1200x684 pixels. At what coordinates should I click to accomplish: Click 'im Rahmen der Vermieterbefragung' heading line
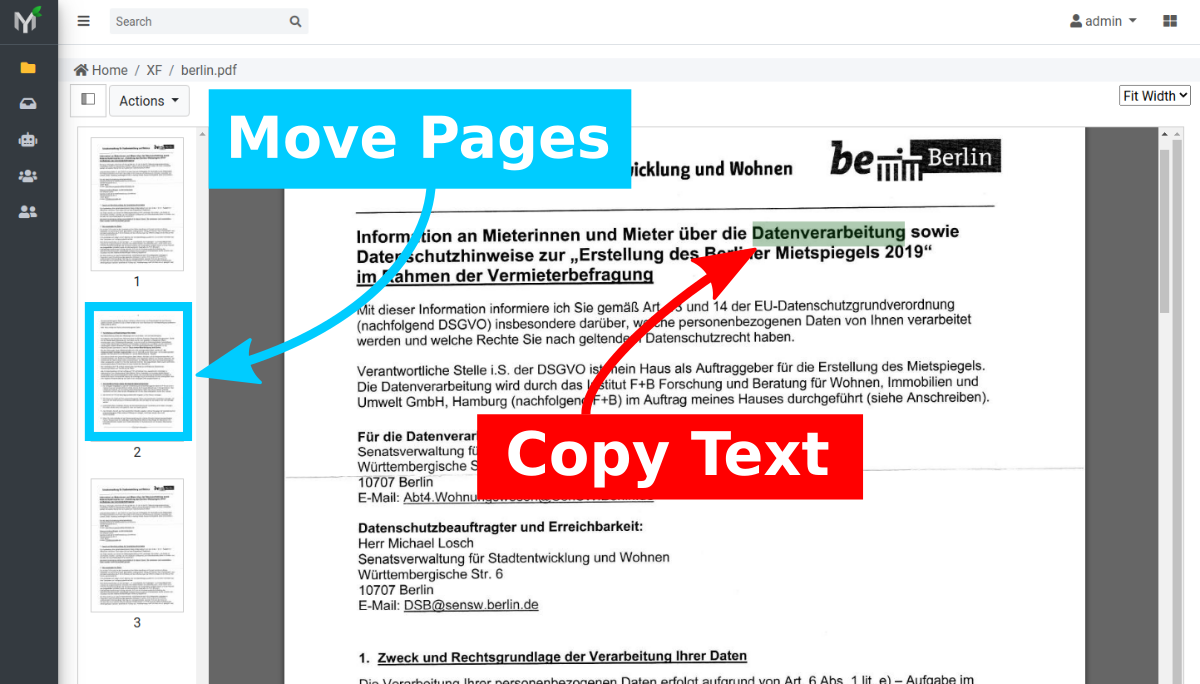505,275
